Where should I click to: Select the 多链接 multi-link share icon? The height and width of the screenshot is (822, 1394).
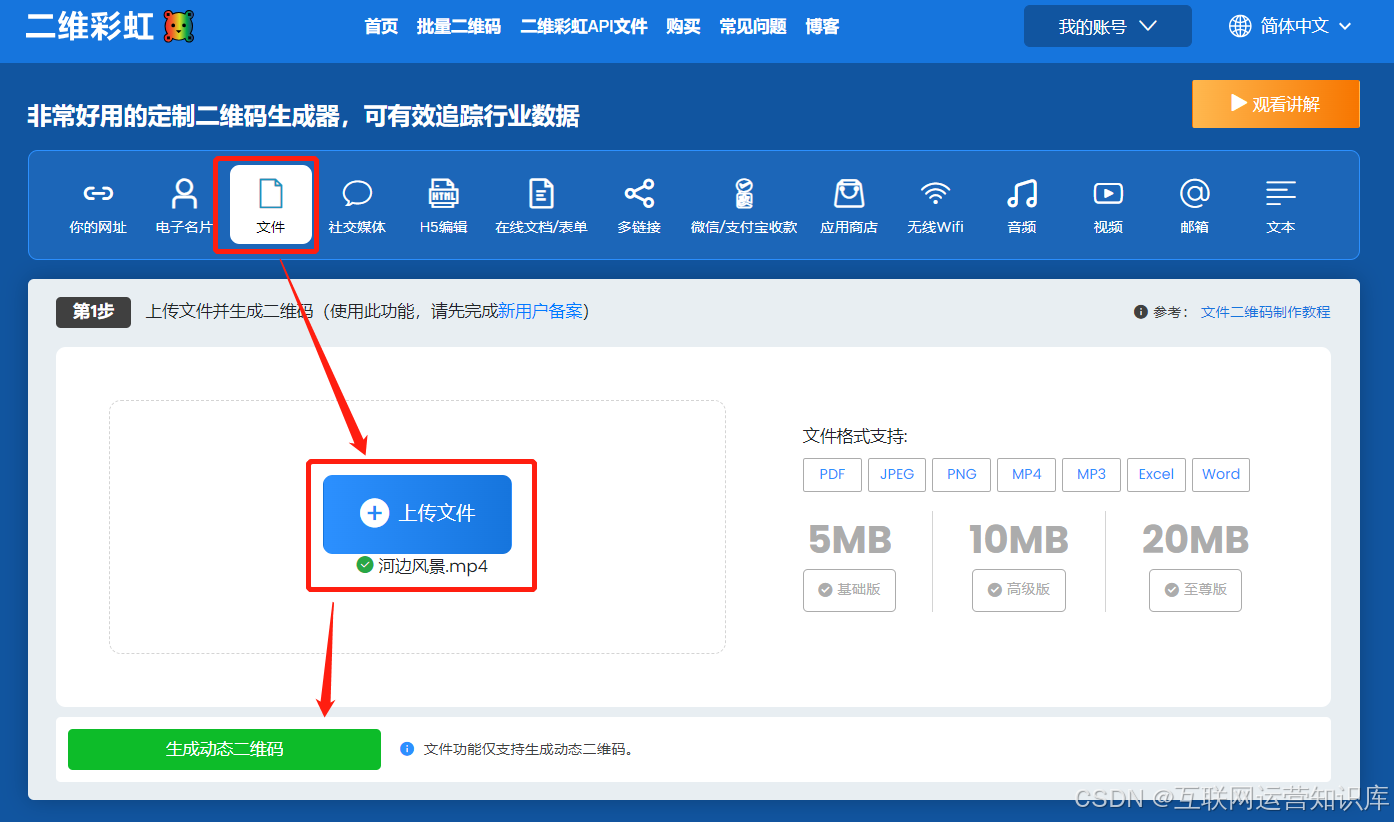coord(639,193)
